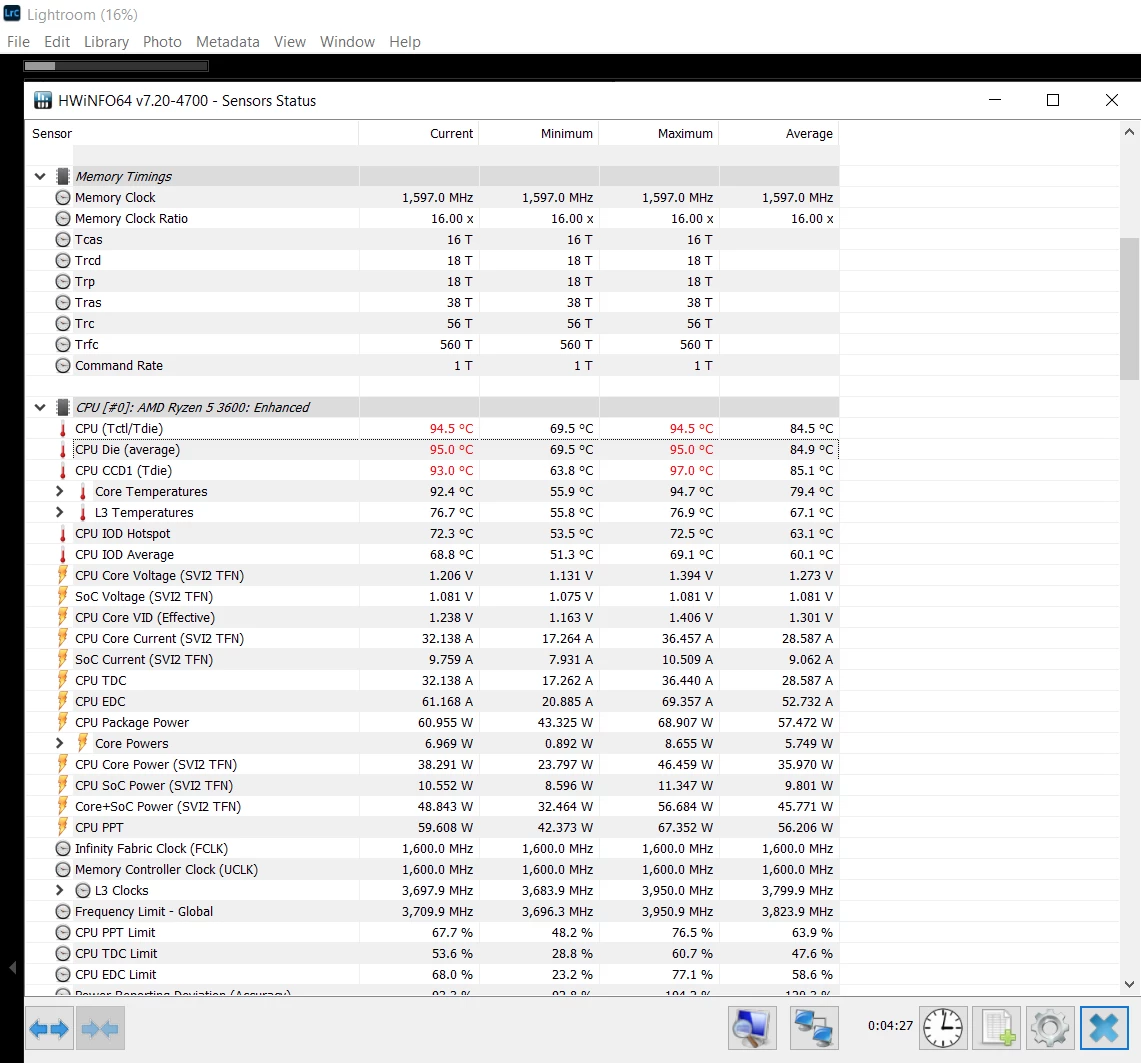
Task: Collapse the Memory Timings group
Action: [40, 176]
